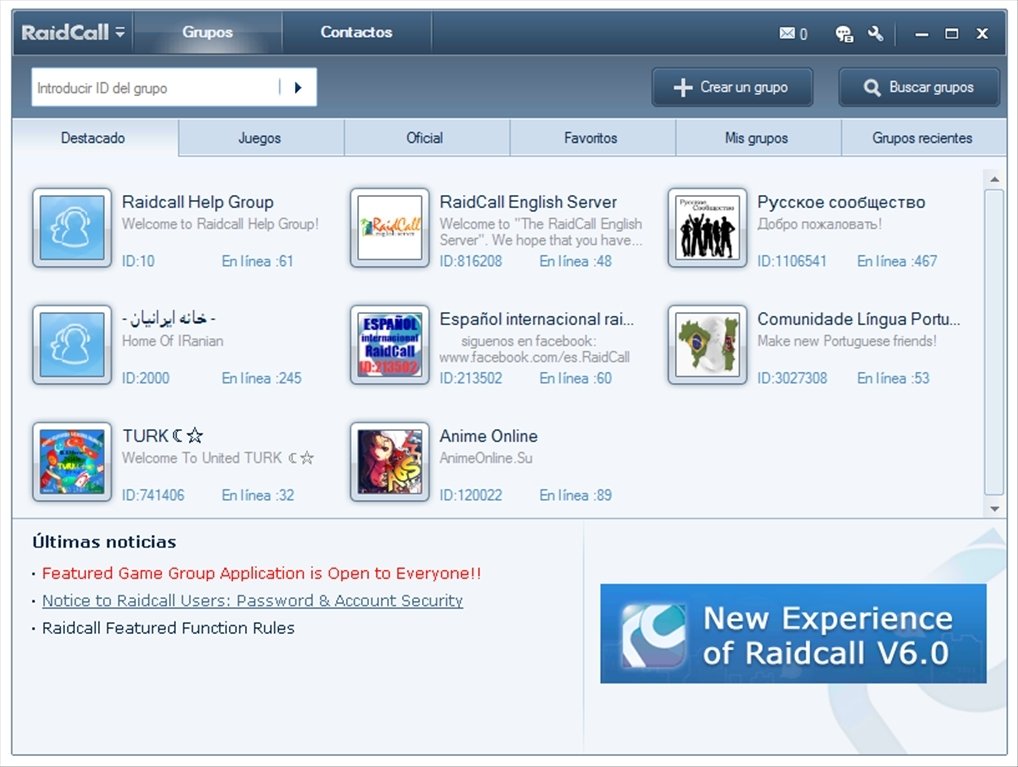1018x767 pixels.
Task: Click the En línea :89 count
Action: coord(576,495)
